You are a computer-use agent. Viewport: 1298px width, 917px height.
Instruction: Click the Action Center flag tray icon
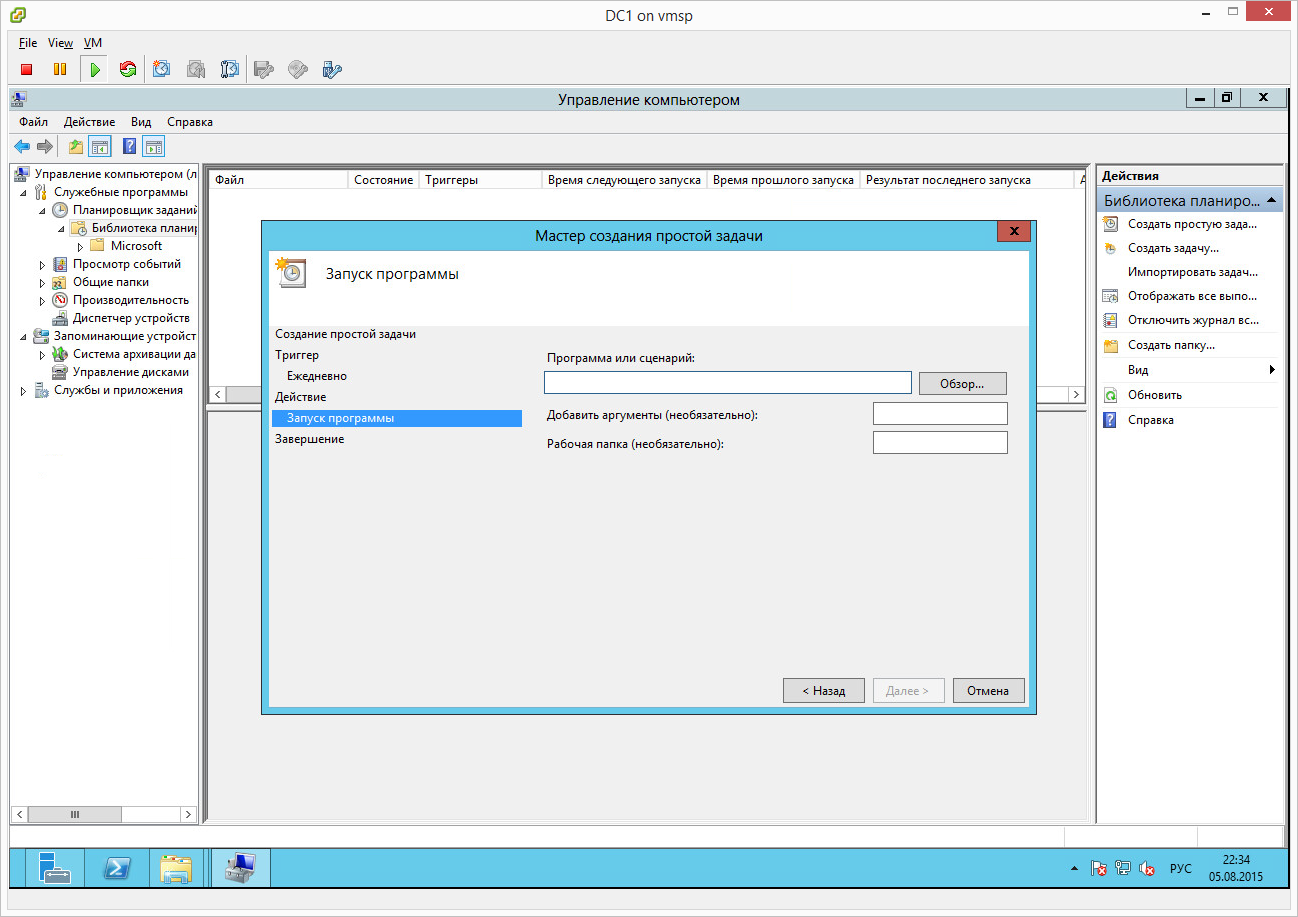(x=1098, y=868)
